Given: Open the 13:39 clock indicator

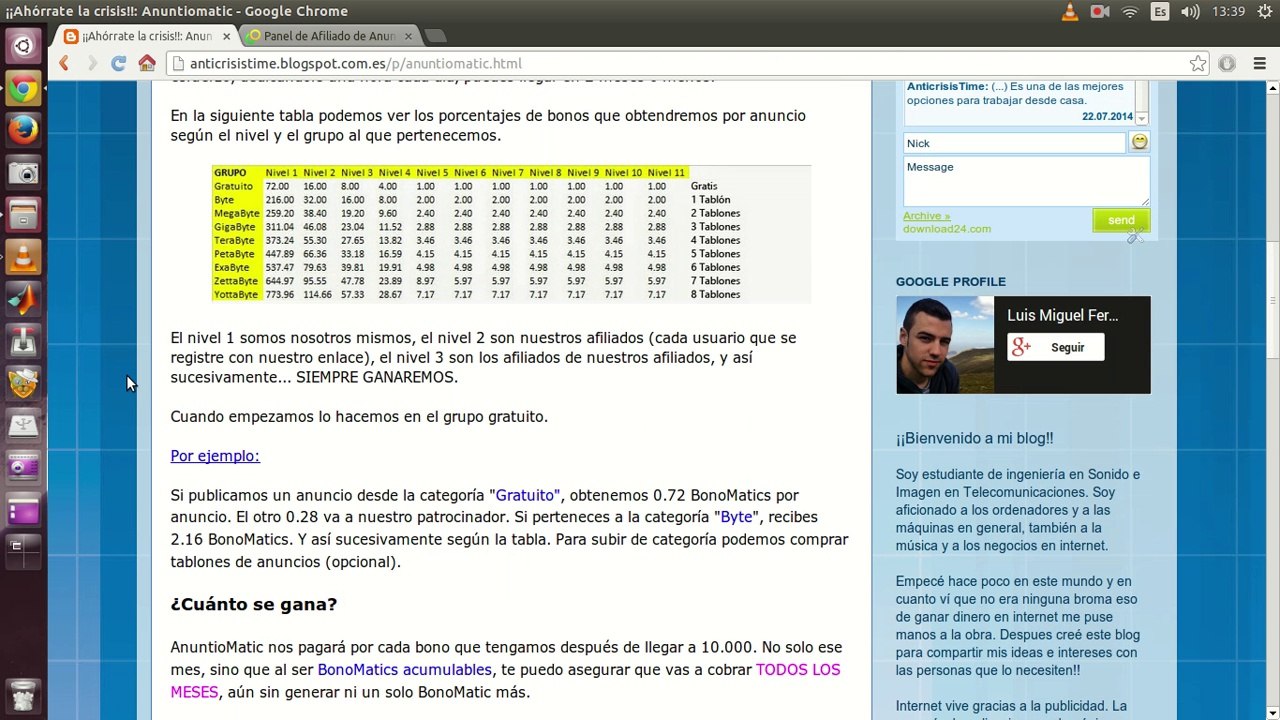Looking at the screenshot, I should click(x=1228, y=12).
